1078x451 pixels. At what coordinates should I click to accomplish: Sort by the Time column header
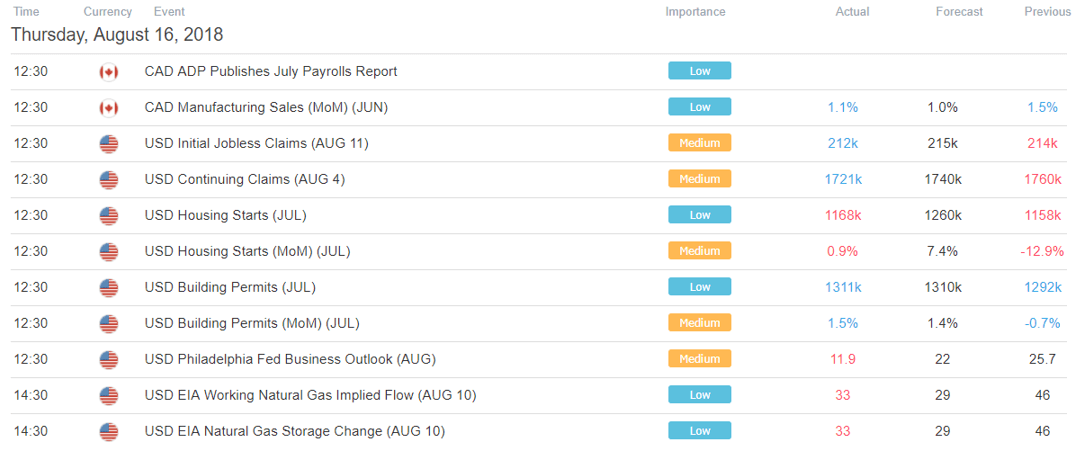point(25,12)
